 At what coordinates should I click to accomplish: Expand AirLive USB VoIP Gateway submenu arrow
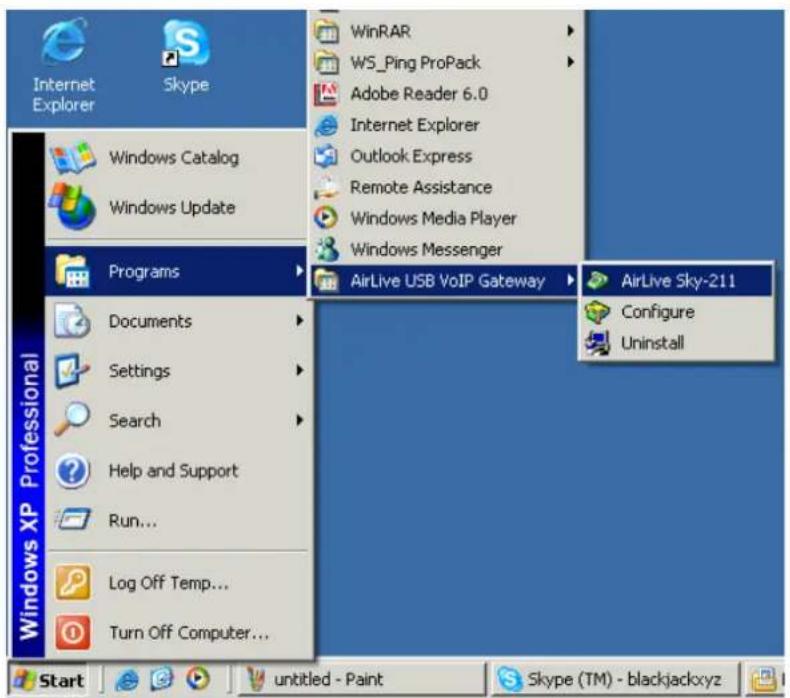coord(570,280)
